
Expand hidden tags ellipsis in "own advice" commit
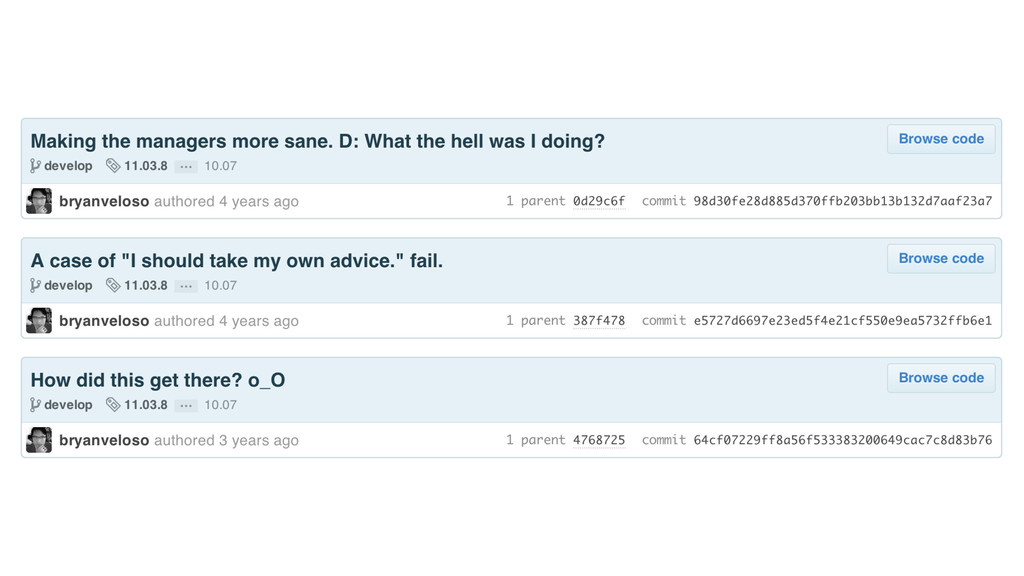[186, 285]
